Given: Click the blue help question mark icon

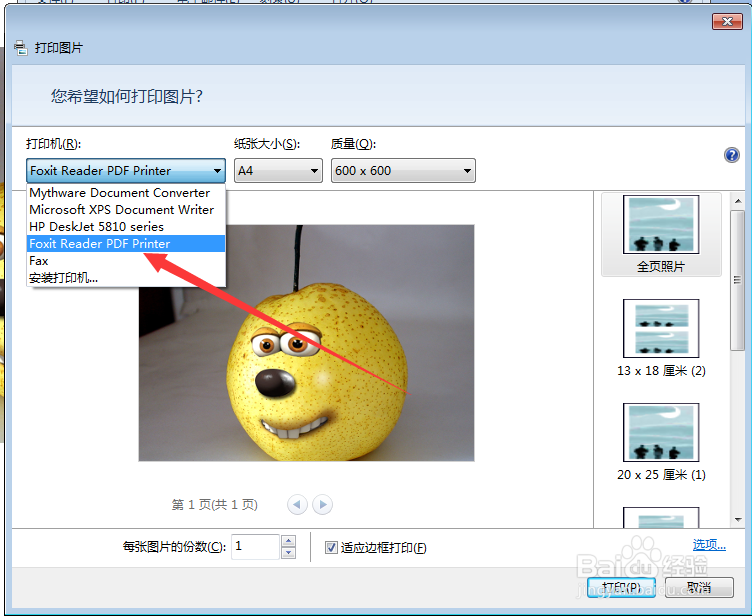Looking at the screenshot, I should [x=731, y=155].
